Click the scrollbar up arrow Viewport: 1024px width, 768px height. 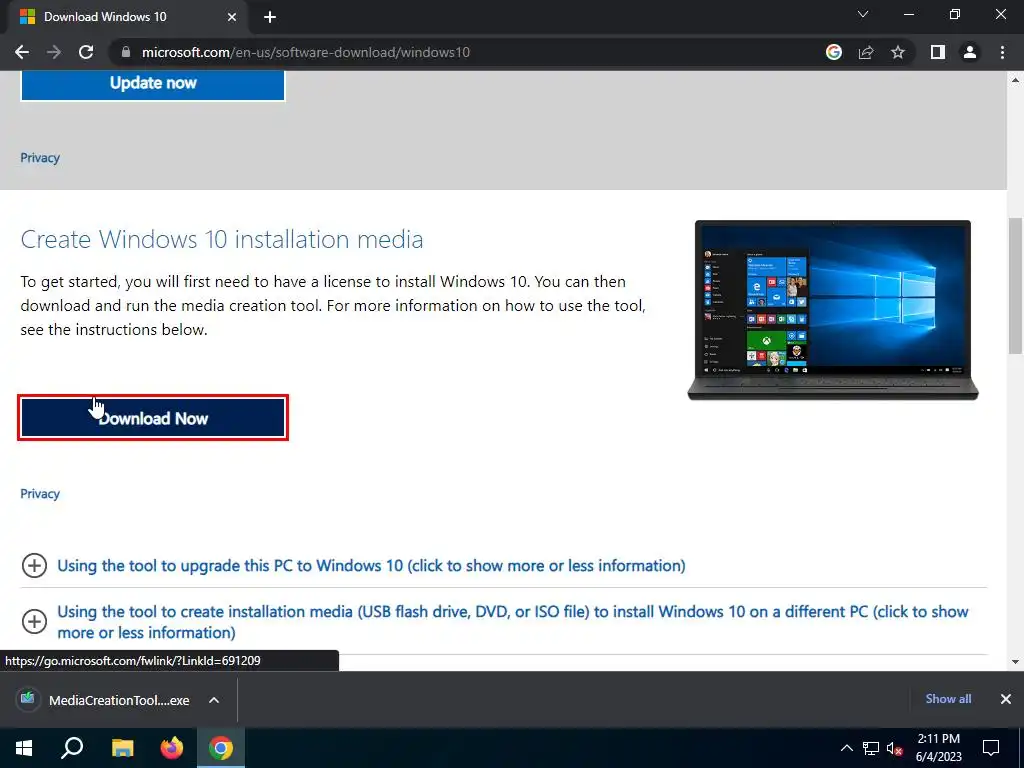[x=1016, y=80]
